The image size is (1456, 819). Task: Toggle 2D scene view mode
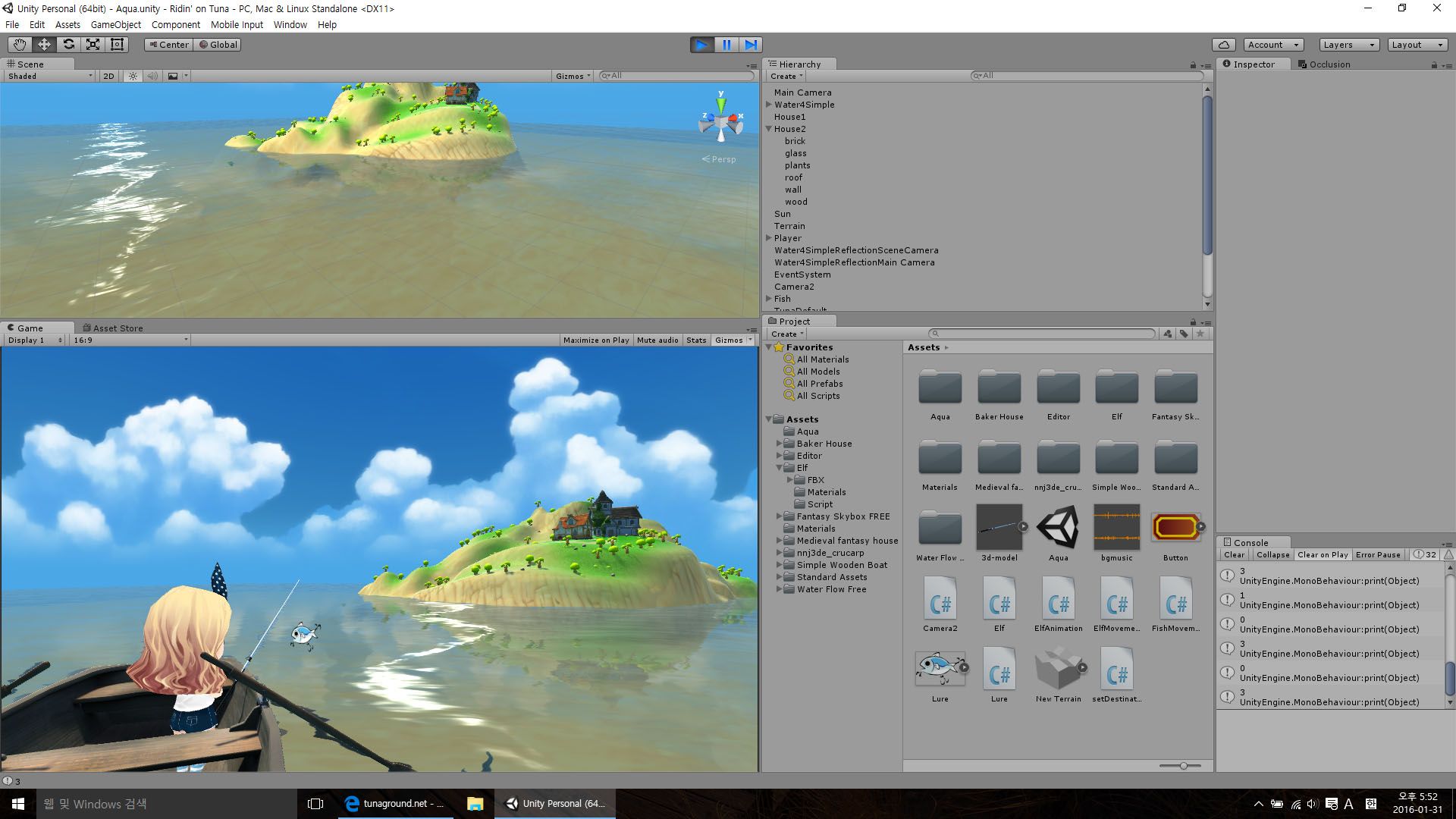point(108,76)
